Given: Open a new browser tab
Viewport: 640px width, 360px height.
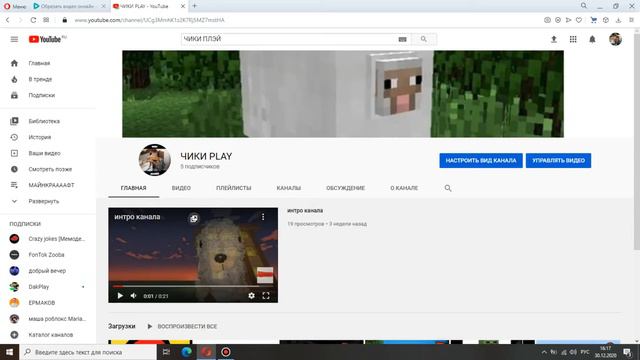Looking at the screenshot, I should pos(195,6).
